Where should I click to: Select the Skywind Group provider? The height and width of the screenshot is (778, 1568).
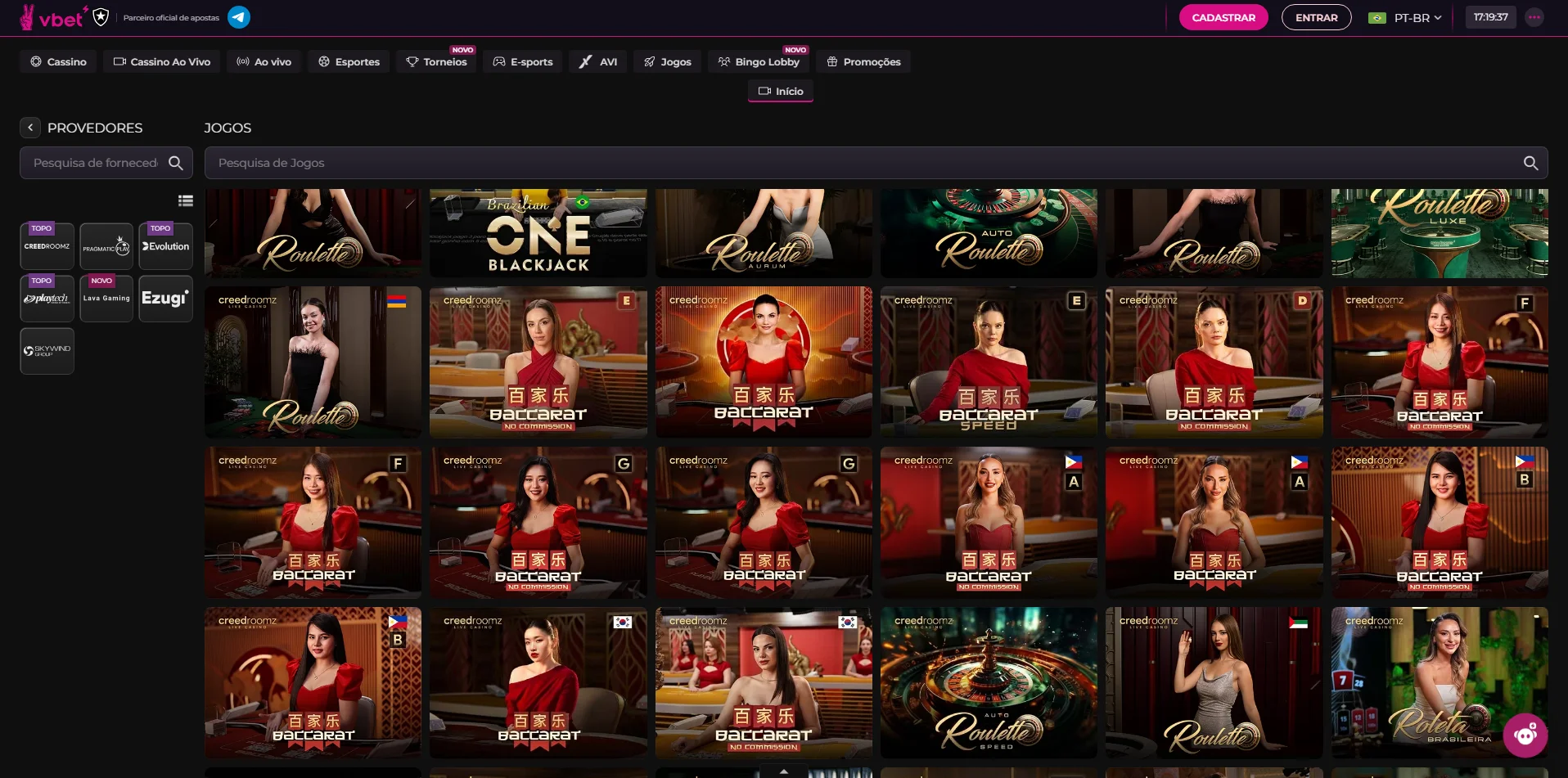click(47, 351)
